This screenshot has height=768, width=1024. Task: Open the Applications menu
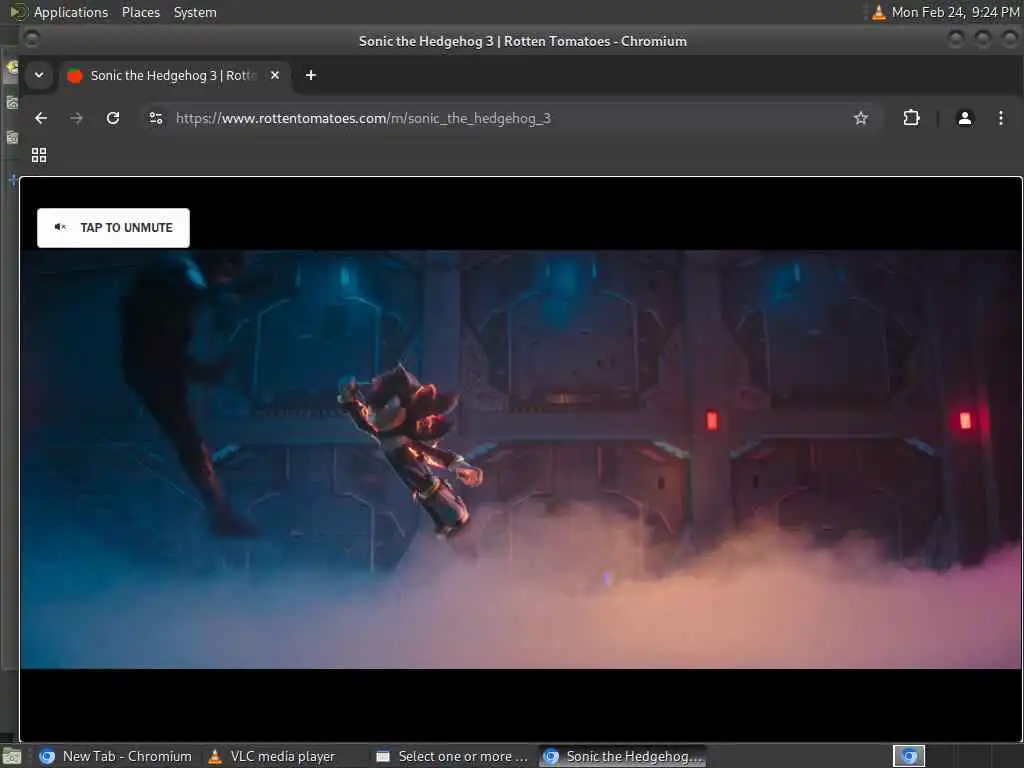[x=71, y=12]
